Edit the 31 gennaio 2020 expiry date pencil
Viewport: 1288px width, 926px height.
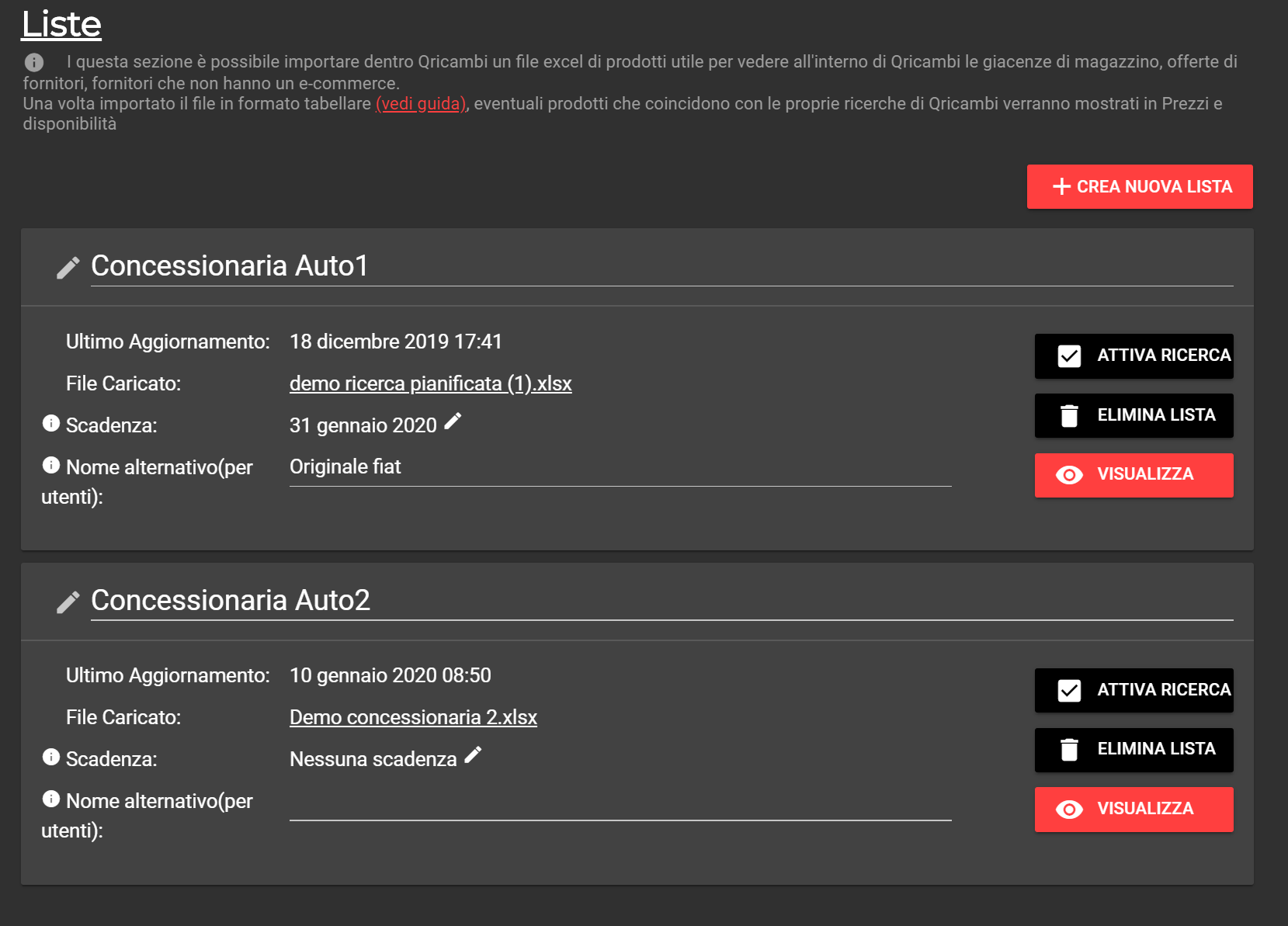(x=453, y=421)
